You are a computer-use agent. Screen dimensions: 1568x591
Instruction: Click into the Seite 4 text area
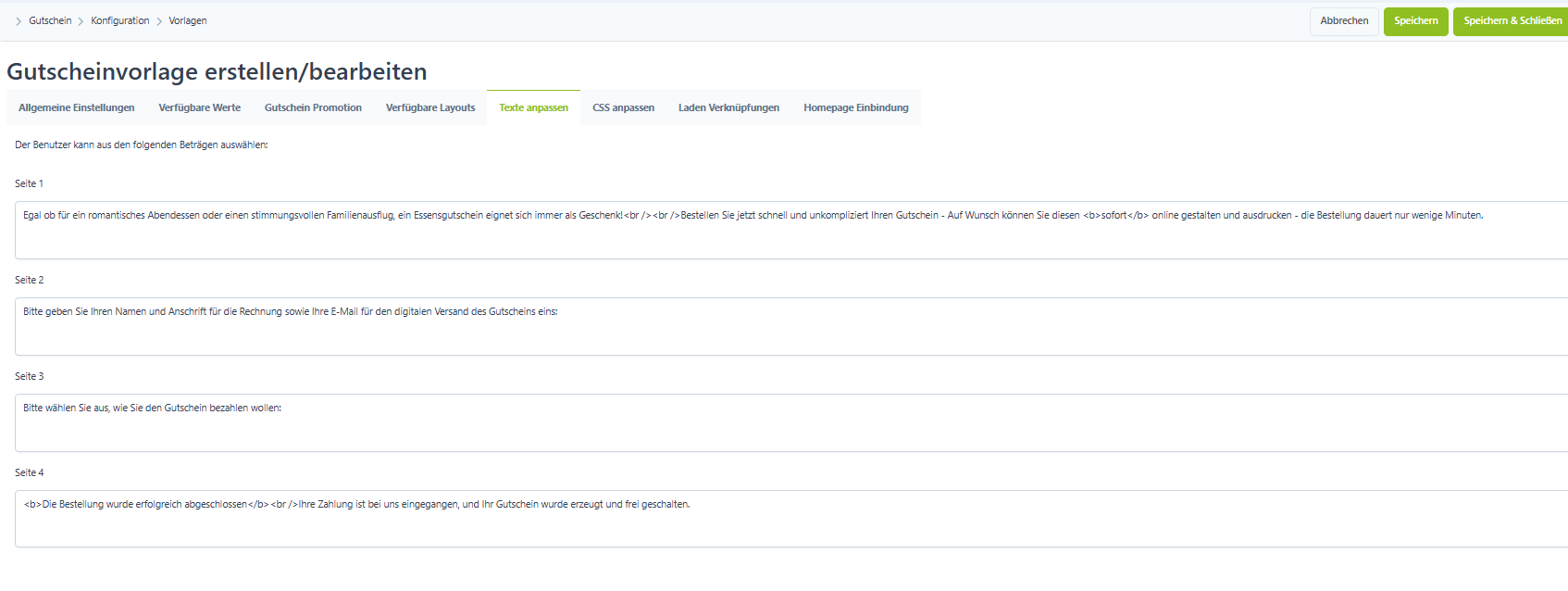791,519
